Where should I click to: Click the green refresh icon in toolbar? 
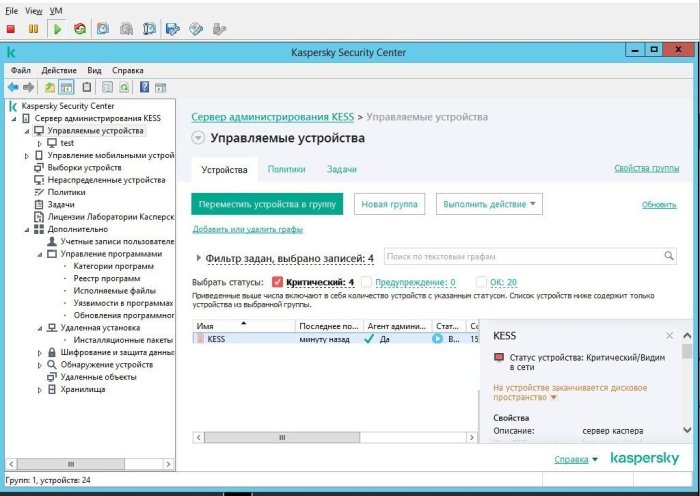pyautogui.click(x=124, y=88)
